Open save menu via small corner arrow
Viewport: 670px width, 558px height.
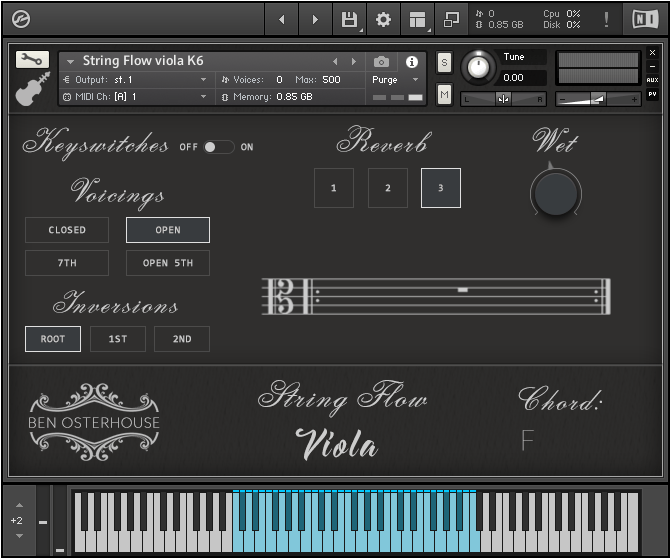coord(361,30)
